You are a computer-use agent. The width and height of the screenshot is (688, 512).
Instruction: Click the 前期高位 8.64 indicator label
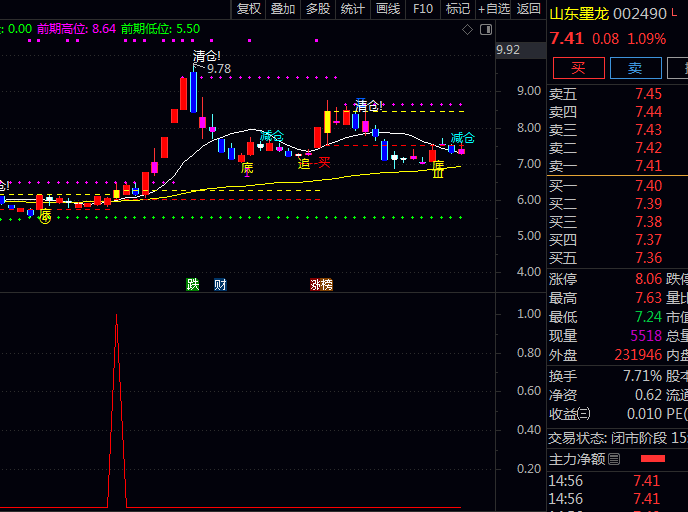[76, 29]
